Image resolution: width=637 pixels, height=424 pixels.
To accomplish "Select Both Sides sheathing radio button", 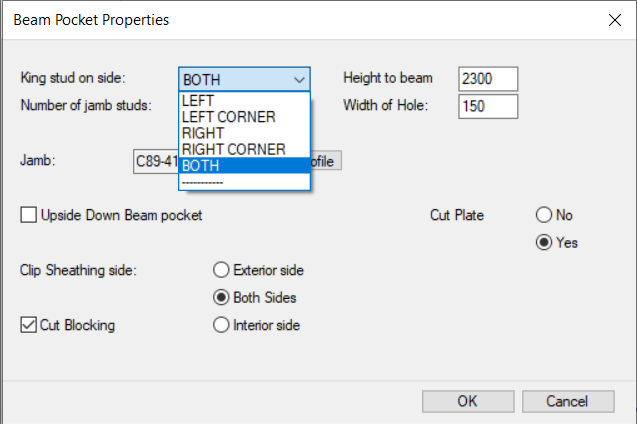I will point(221,297).
